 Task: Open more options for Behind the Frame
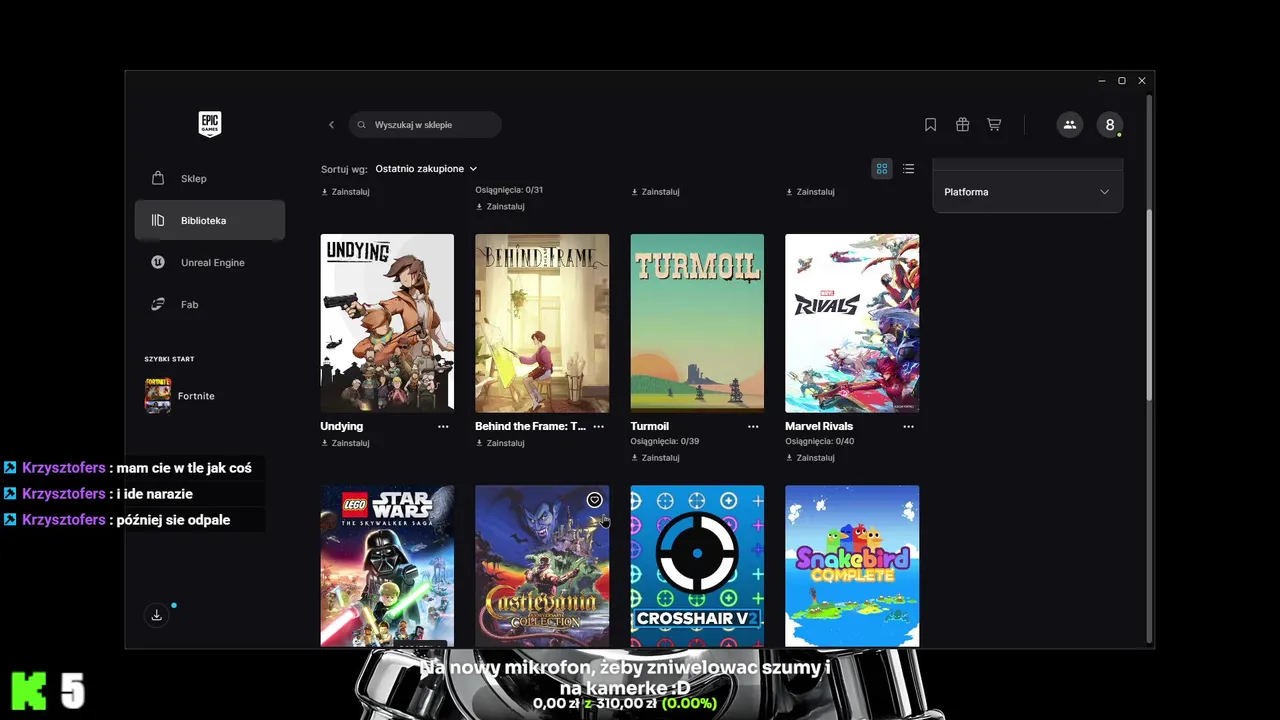[598, 426]
